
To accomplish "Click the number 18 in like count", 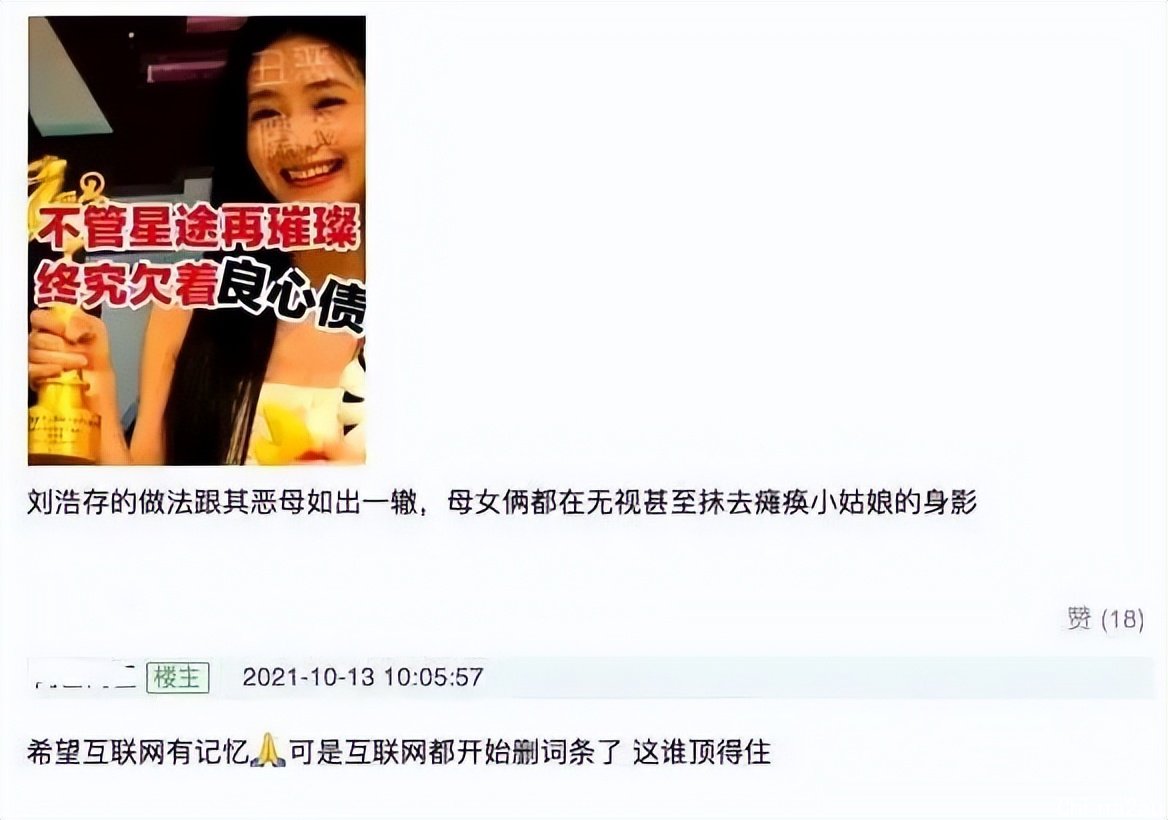I will 1122,620.
